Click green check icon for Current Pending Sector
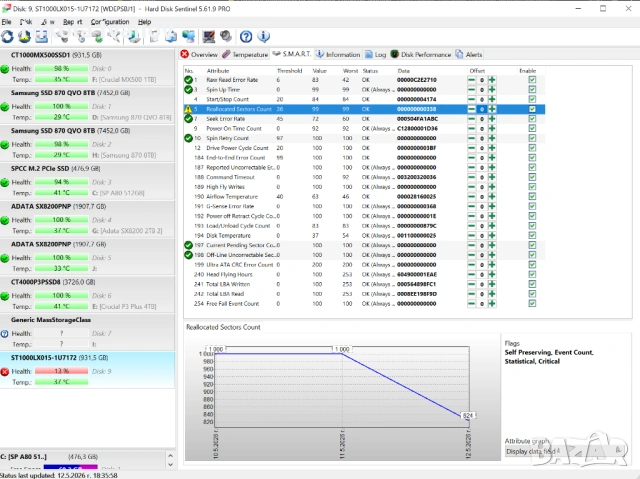The height and width of the screenshot is (479, 640). click(188, 245)
